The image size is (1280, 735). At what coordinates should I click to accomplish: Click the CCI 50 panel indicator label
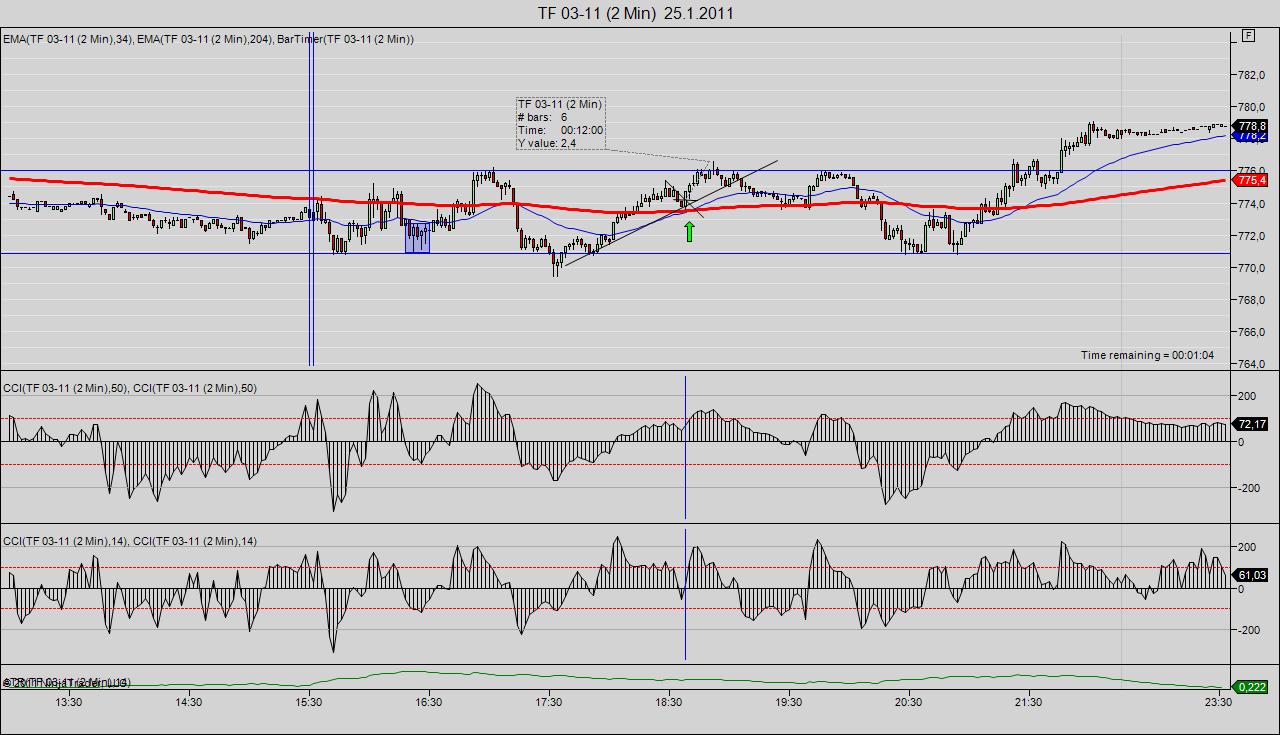[130, 388]
